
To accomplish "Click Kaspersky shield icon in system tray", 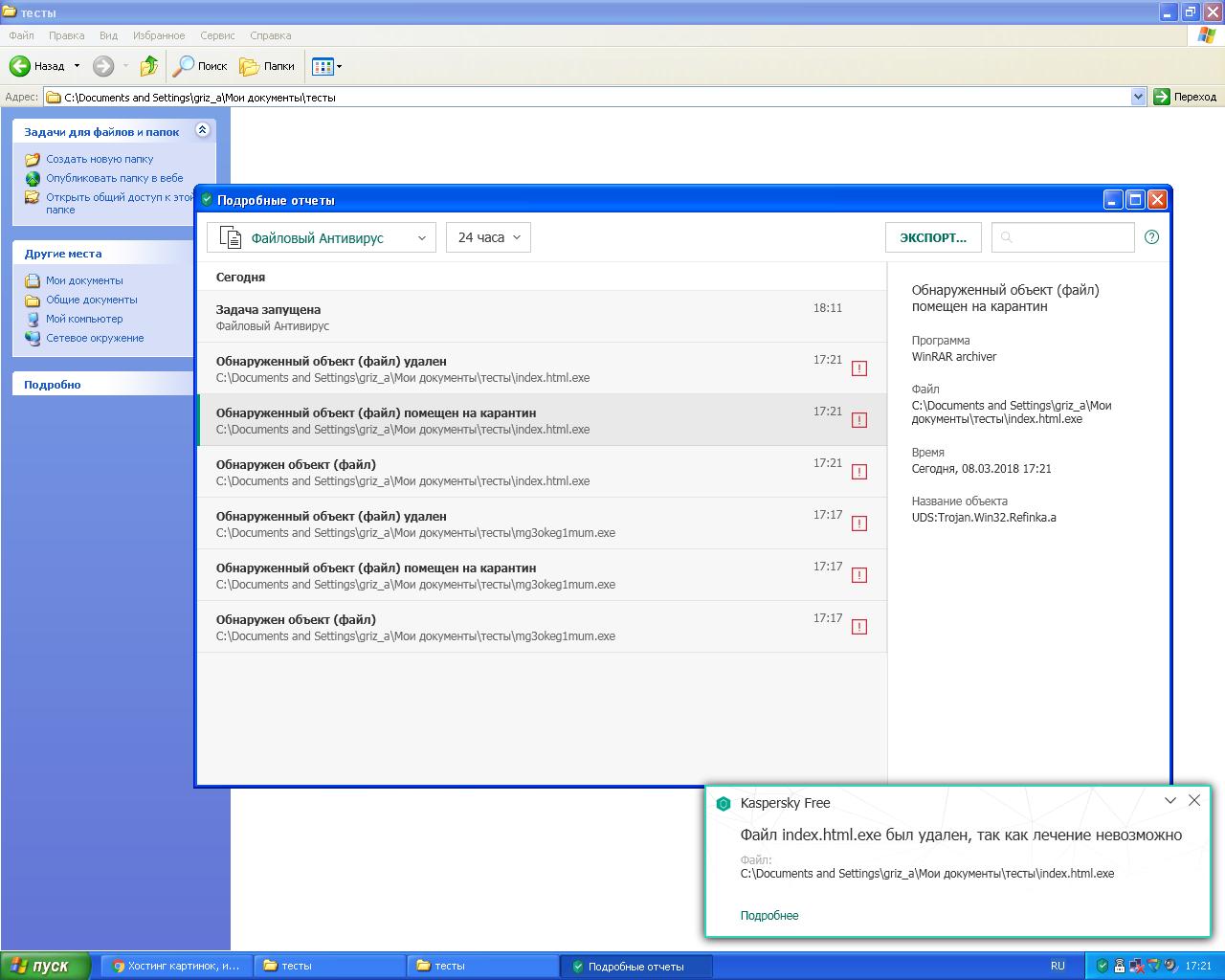I will pos(1102,966).
